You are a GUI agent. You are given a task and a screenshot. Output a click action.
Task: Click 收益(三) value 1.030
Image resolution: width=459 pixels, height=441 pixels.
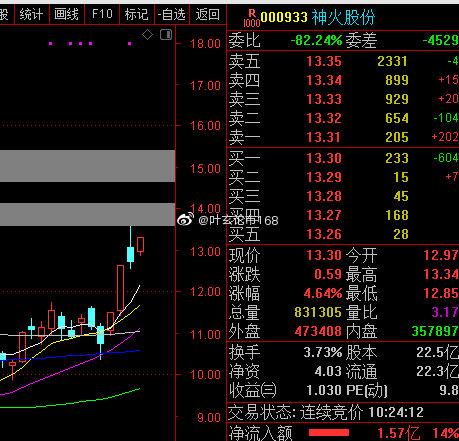pyautogui.click(x=324, y=390)
